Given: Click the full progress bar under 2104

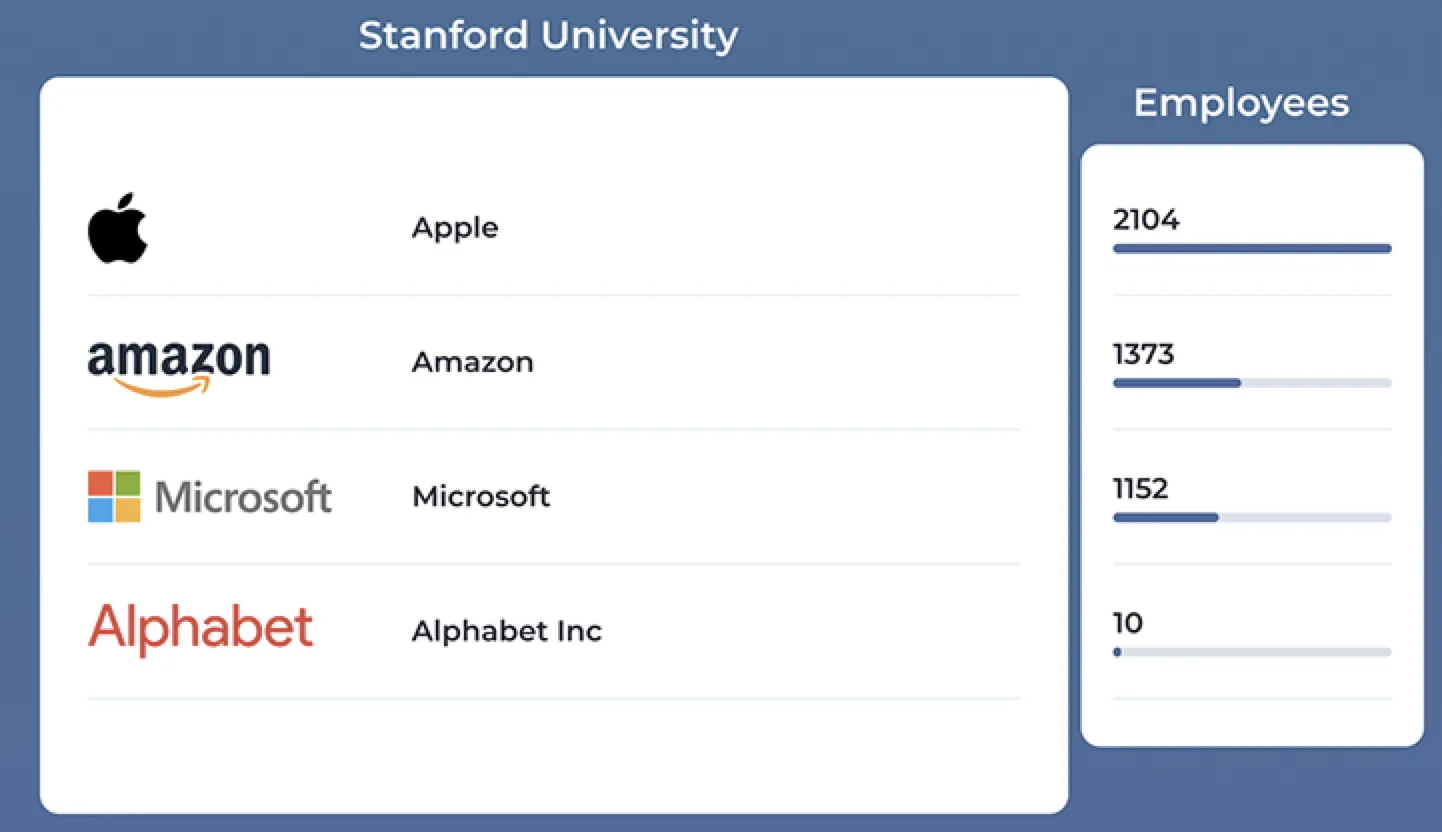Looking at the screenshot, I should [1251, 249].
